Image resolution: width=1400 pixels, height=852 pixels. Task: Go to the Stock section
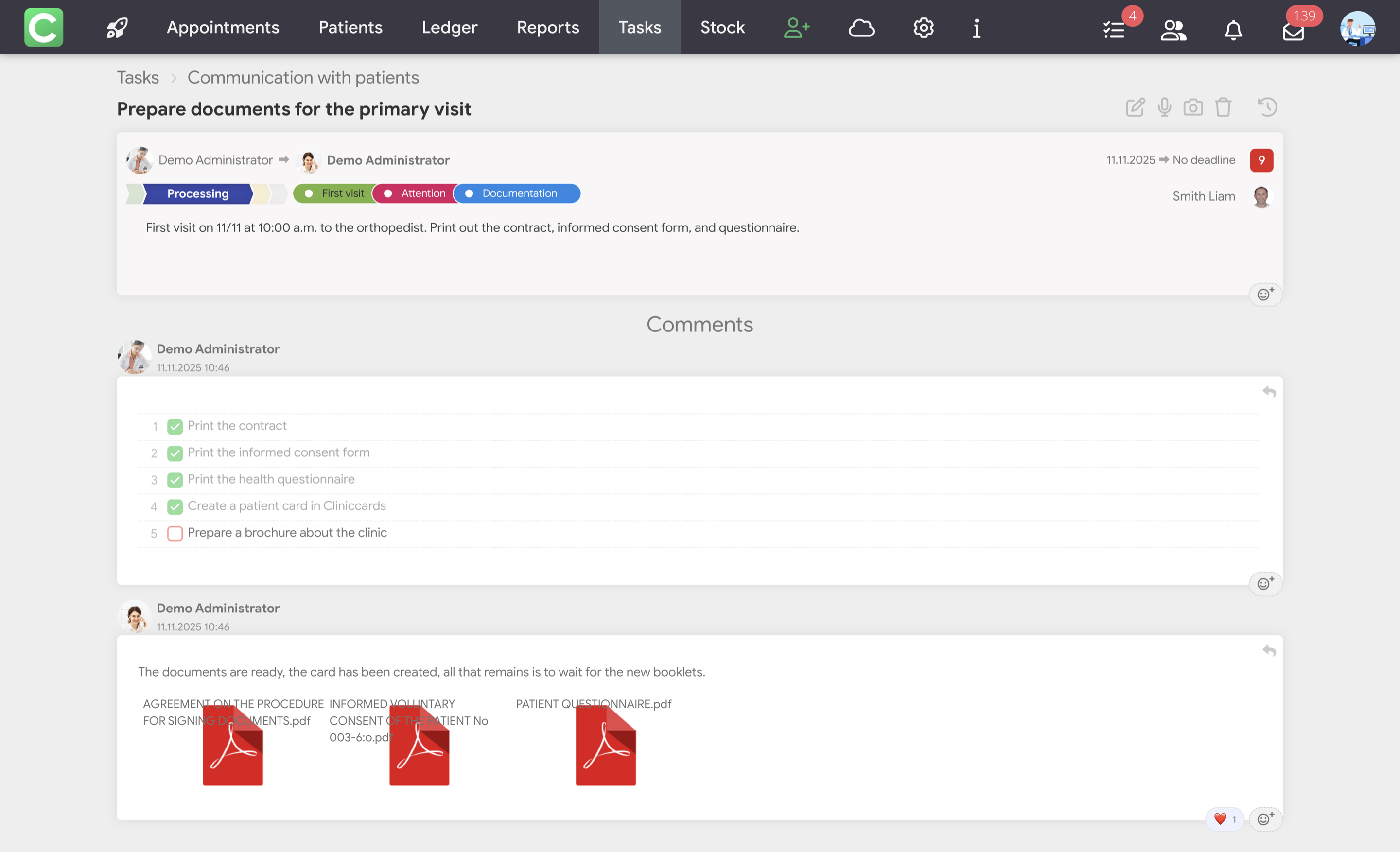tap(722, 27)
